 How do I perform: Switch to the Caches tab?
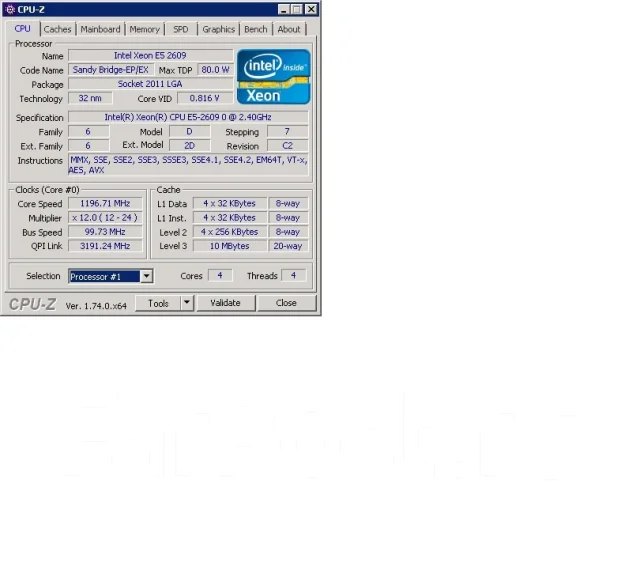pyautogui.click(x=58, y=29)
